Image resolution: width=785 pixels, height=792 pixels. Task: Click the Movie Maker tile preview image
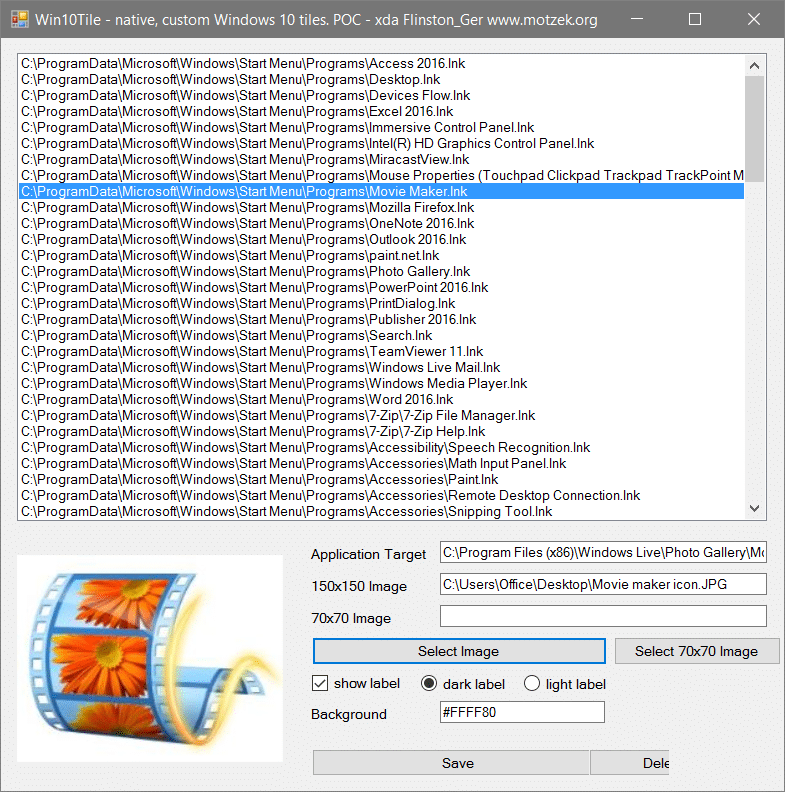click(150, 659)
